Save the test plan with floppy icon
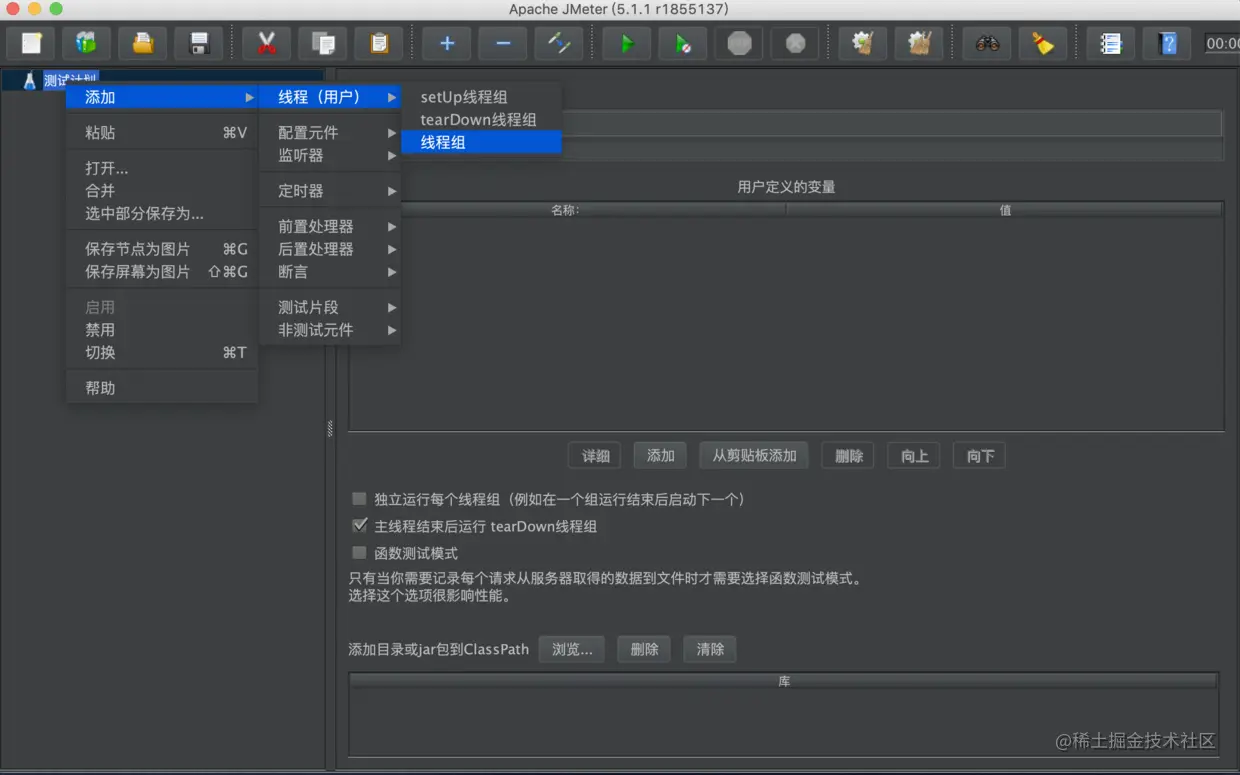Viewport: 1240px width, 775px height. (199, 43)
